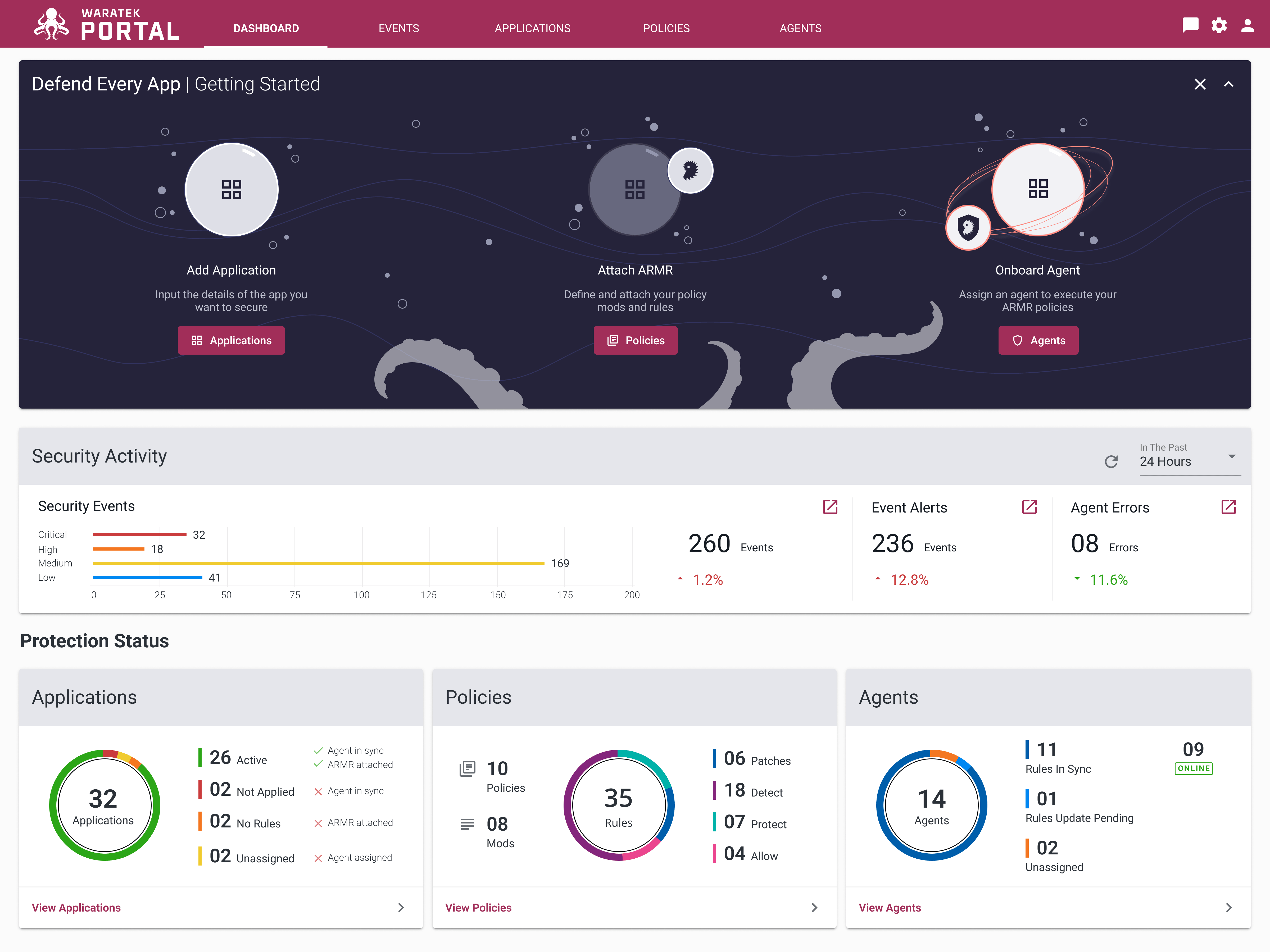Collapse the Getting Started panel
This screenshot has width=1270, height=952.
[x=1228, y=84]
